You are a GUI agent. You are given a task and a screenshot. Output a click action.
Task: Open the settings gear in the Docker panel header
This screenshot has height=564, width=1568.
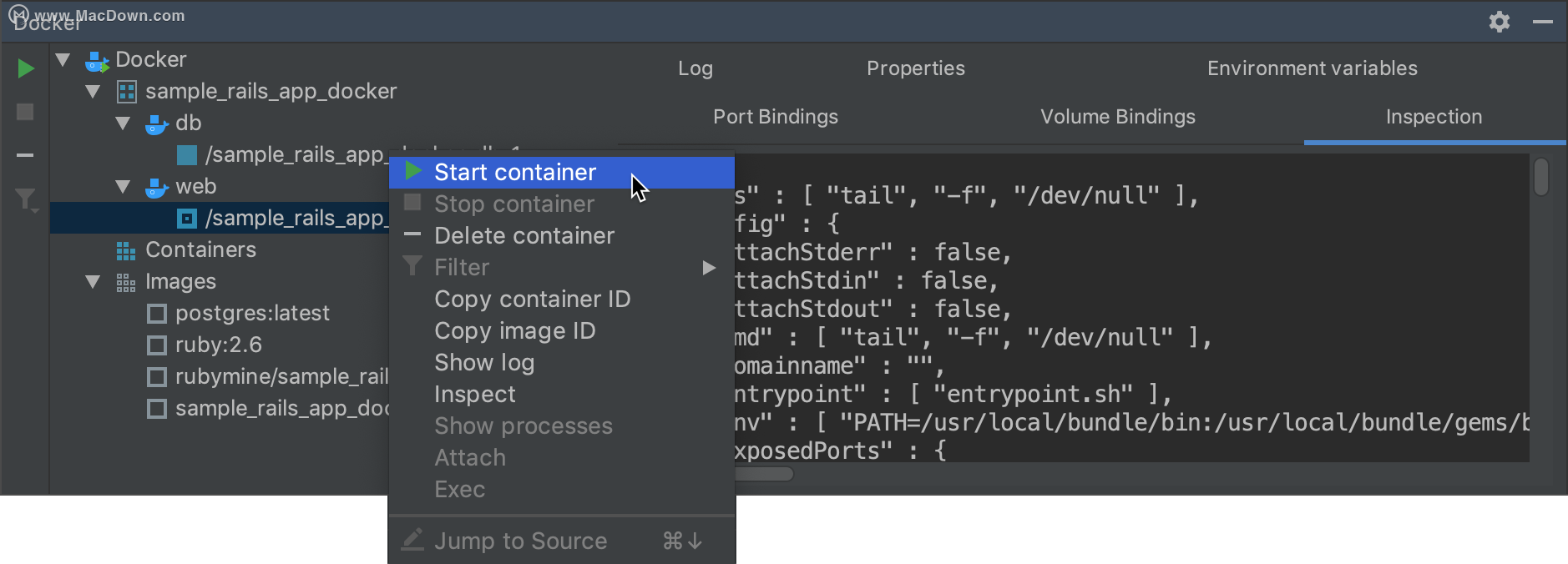(1500, 22)
